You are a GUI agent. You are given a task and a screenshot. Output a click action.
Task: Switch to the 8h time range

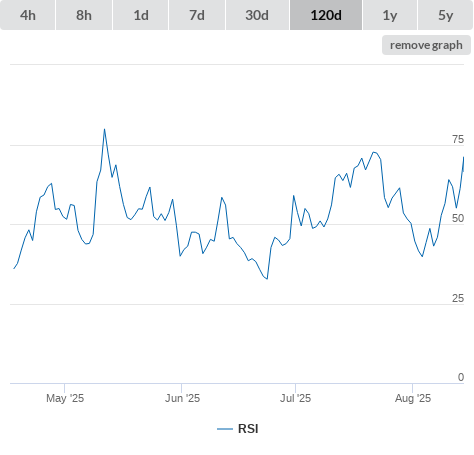point(84,15)
